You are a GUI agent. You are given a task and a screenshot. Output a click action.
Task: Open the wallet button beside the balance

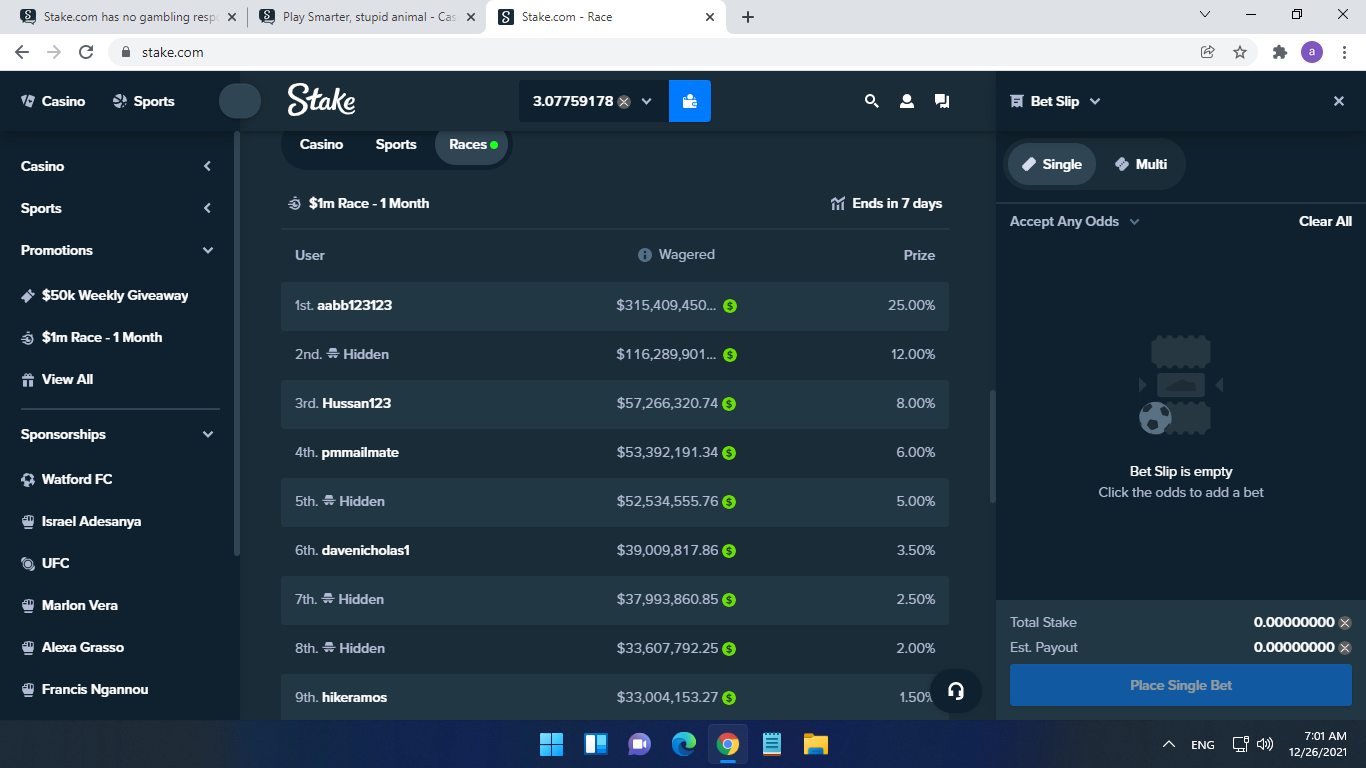[690, 101]
